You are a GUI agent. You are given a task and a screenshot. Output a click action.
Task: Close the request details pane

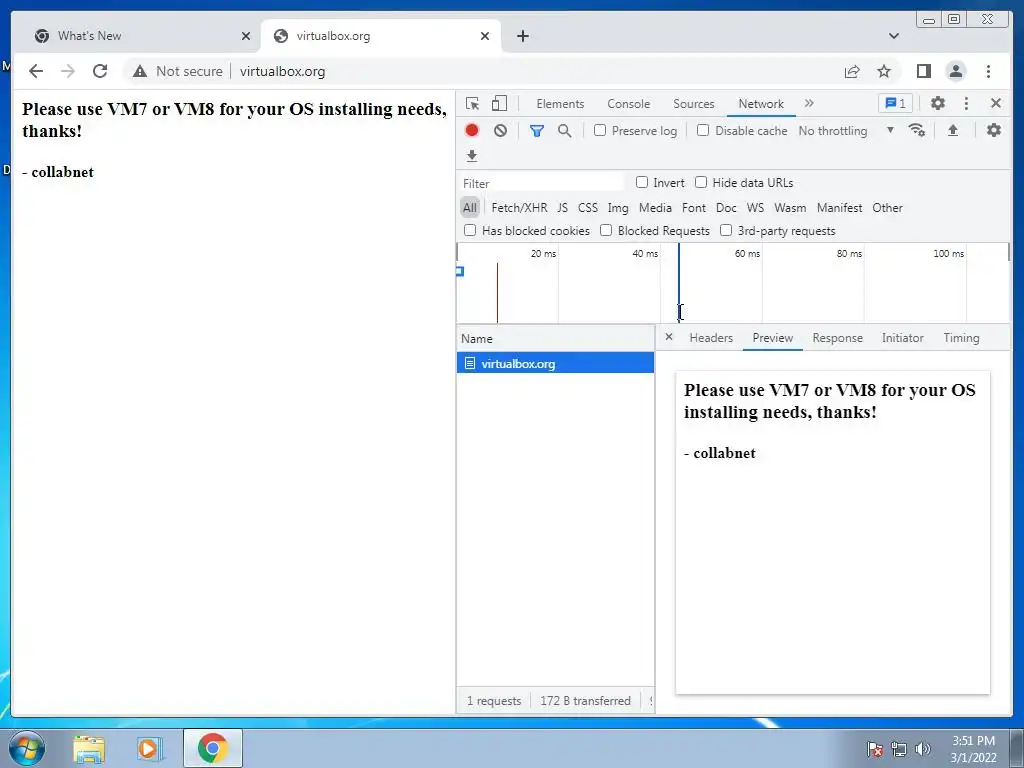click(669, 337)
